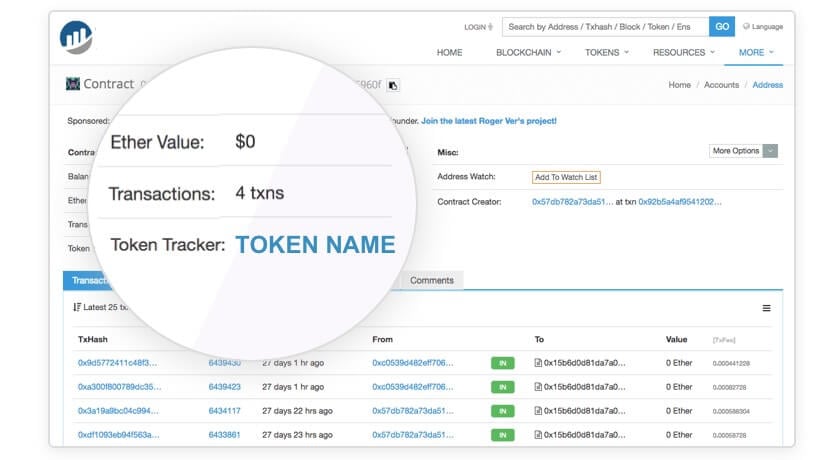Open block number 6433881

click(224, 435)
